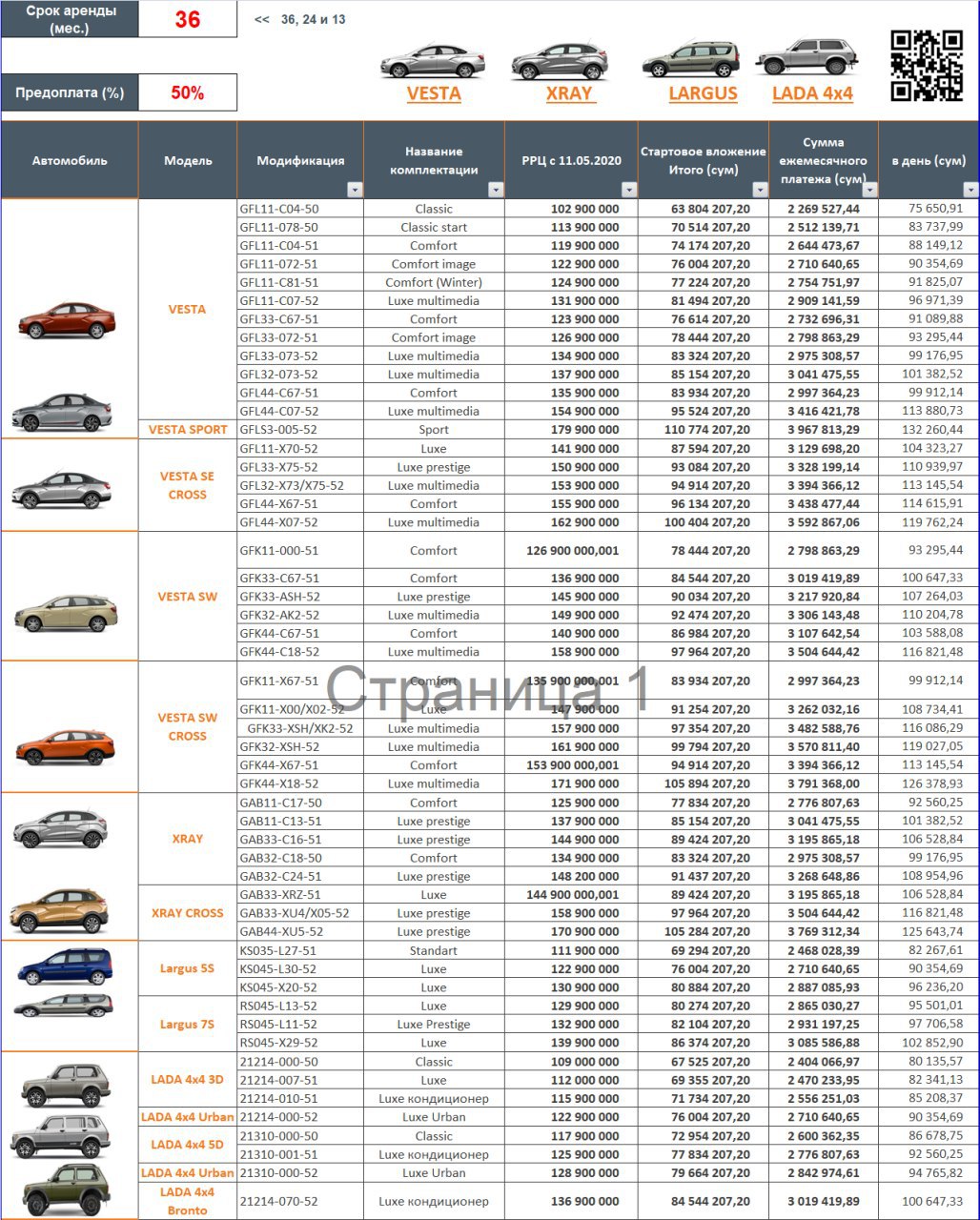
Task: Select monthly payment 3 967 813,29
Action: [824, 430]
